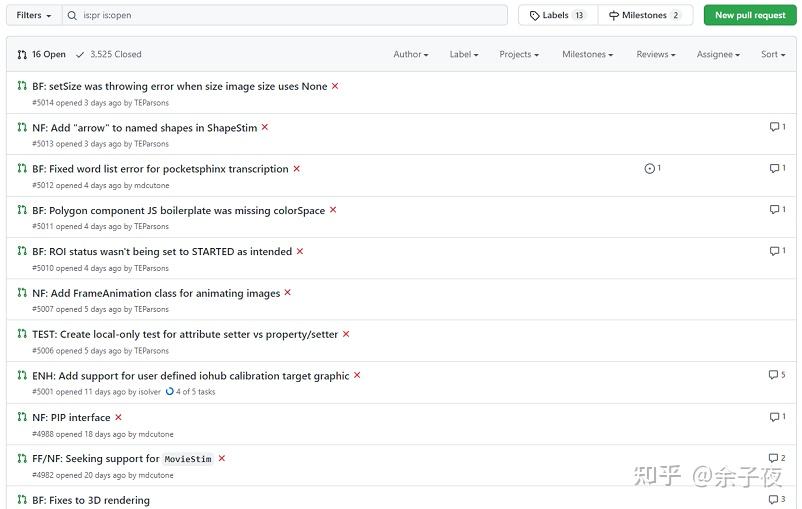Image resolution: width=802 pixels, height=509 pixels.
Task: Click the New pull request button
Action: pos(750,15)
